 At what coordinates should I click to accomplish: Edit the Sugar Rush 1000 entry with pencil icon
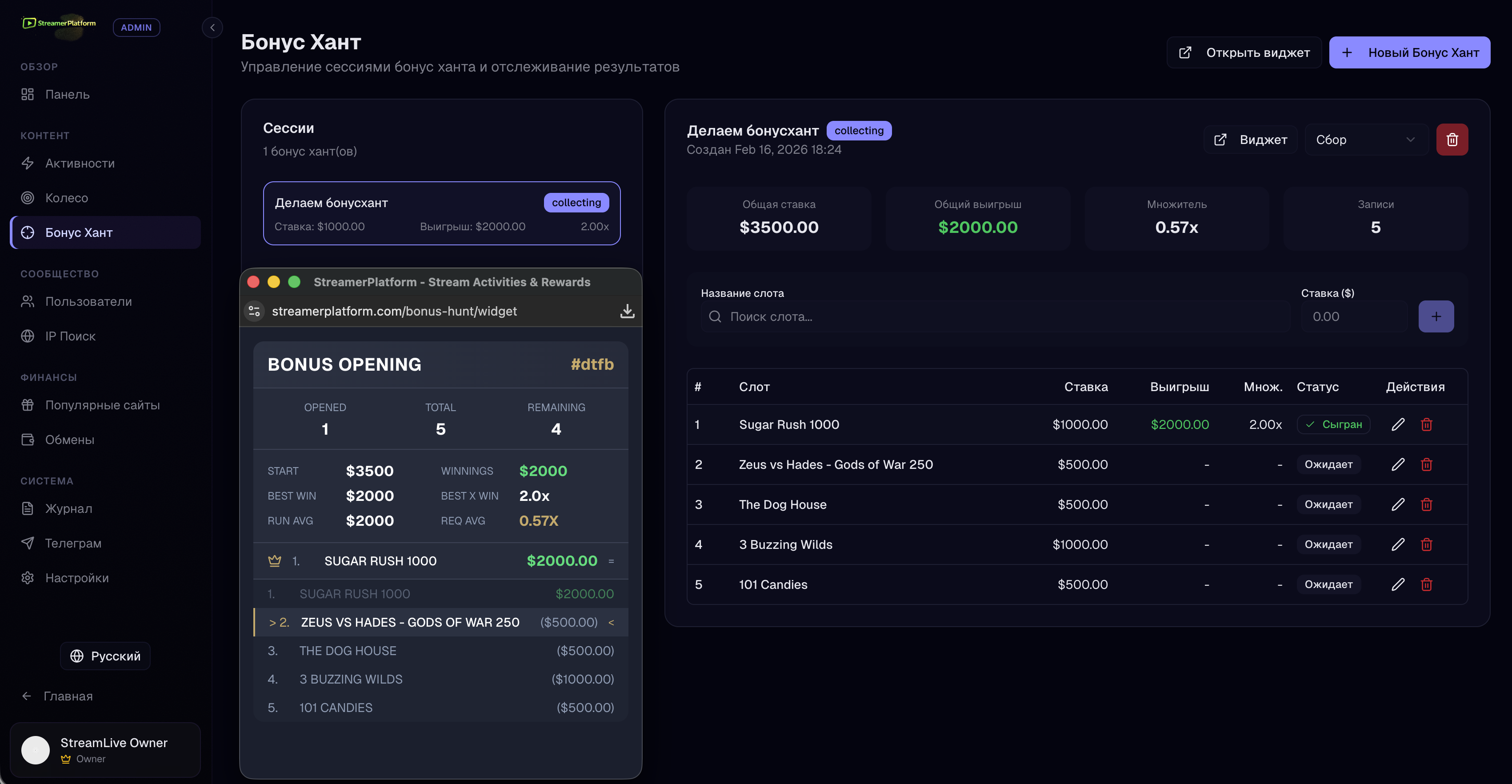(1397, 424)
